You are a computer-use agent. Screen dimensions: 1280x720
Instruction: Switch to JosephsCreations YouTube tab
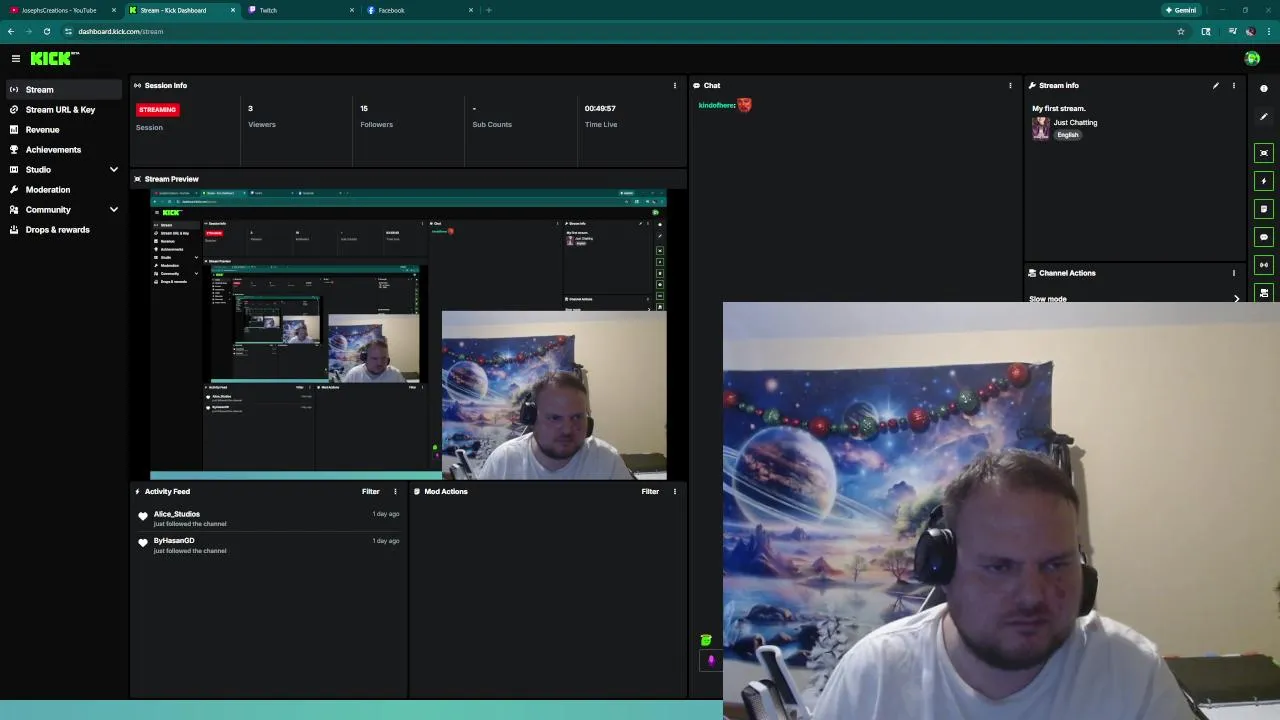pos(60,10)
